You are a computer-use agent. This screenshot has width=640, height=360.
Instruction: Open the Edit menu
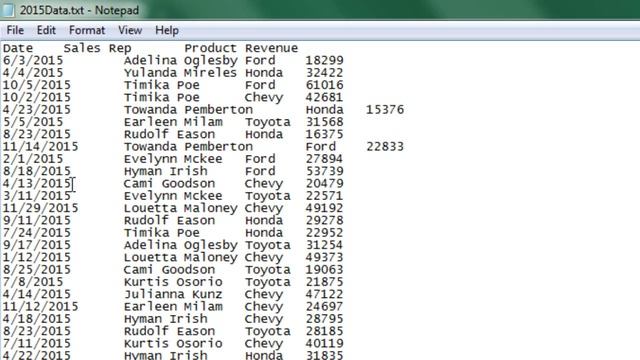point(46,30)
